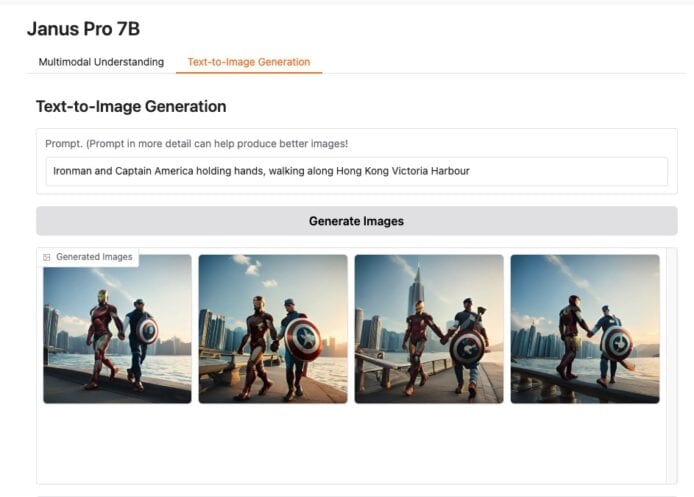Click the word Ironman in the prompt box

[x=73, y=171]
